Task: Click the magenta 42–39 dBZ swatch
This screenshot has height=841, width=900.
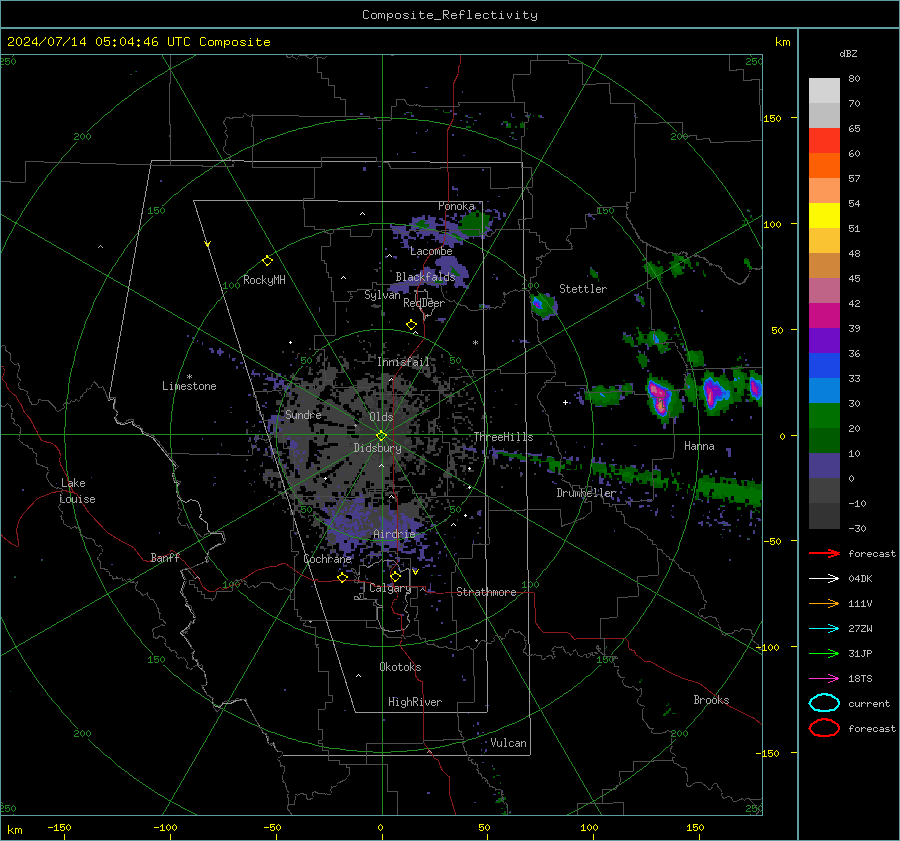Action: tap(824, 316)
